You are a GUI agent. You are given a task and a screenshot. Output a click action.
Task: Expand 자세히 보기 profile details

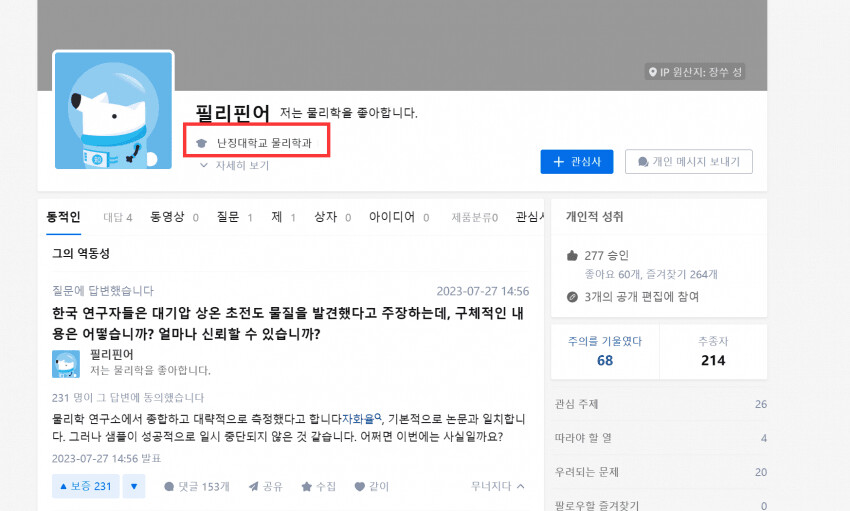pyautogui.click(x=235, y=165)
